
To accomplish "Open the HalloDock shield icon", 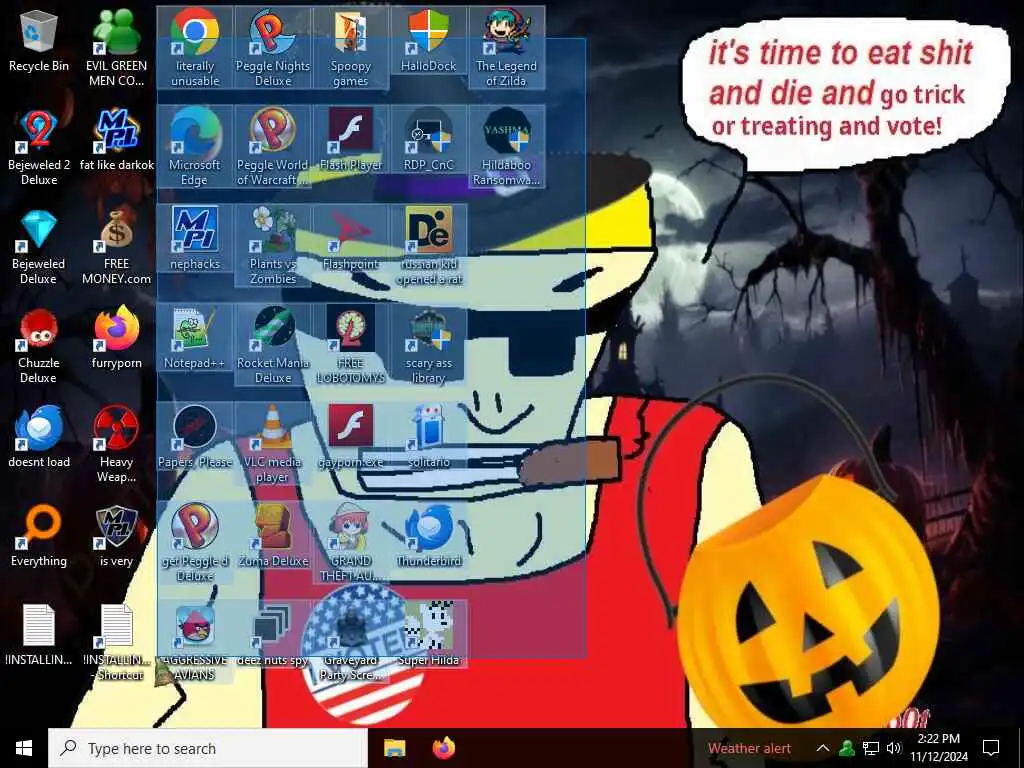I will [x=428, y=40].
